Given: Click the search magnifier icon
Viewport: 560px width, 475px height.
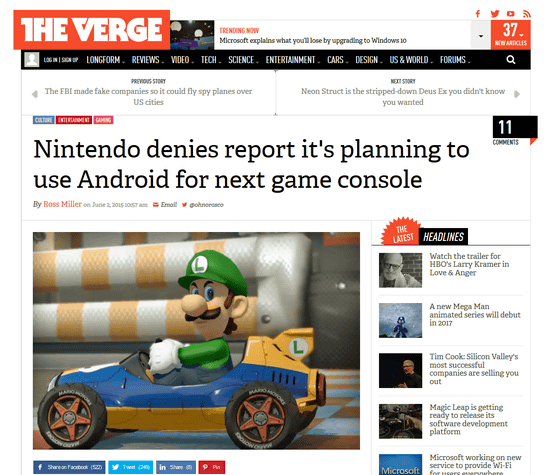Looking at the screenshot, I should [511, 60].
